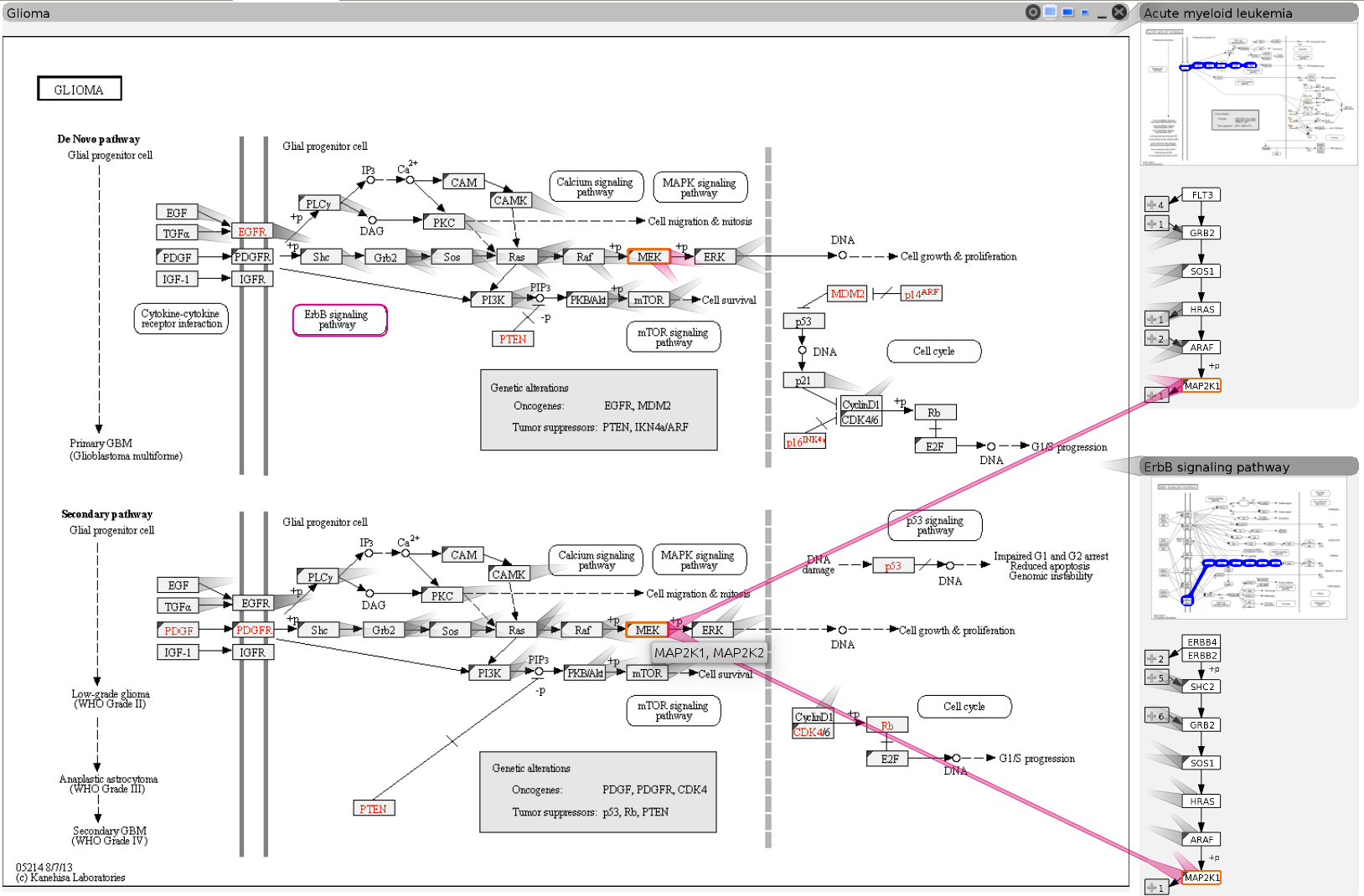Open the Cytokine-cytokine receptor interaction link

tap(181, 319)
